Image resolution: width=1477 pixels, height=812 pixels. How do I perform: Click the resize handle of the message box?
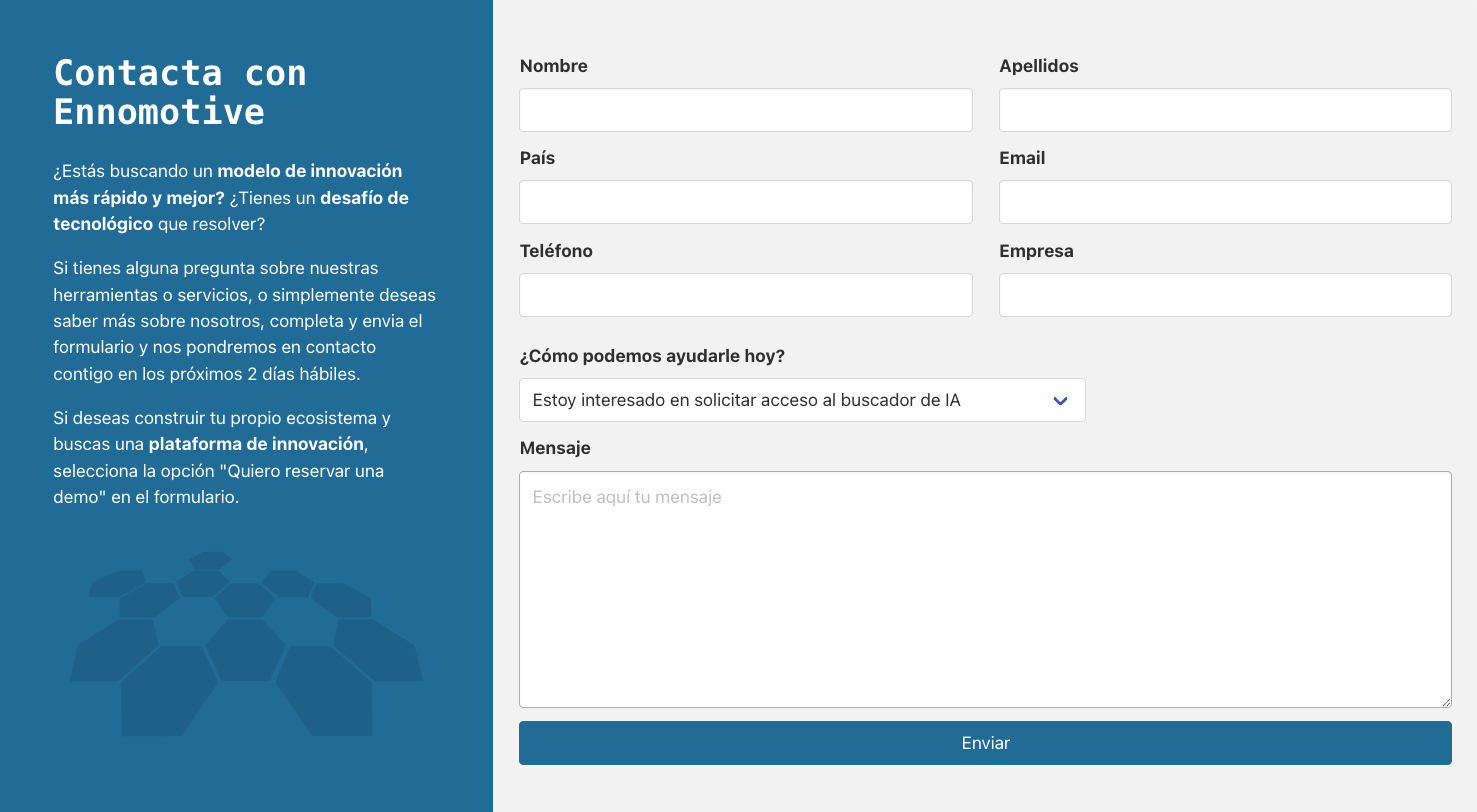pyautogui.click(x=1445, y=702)
